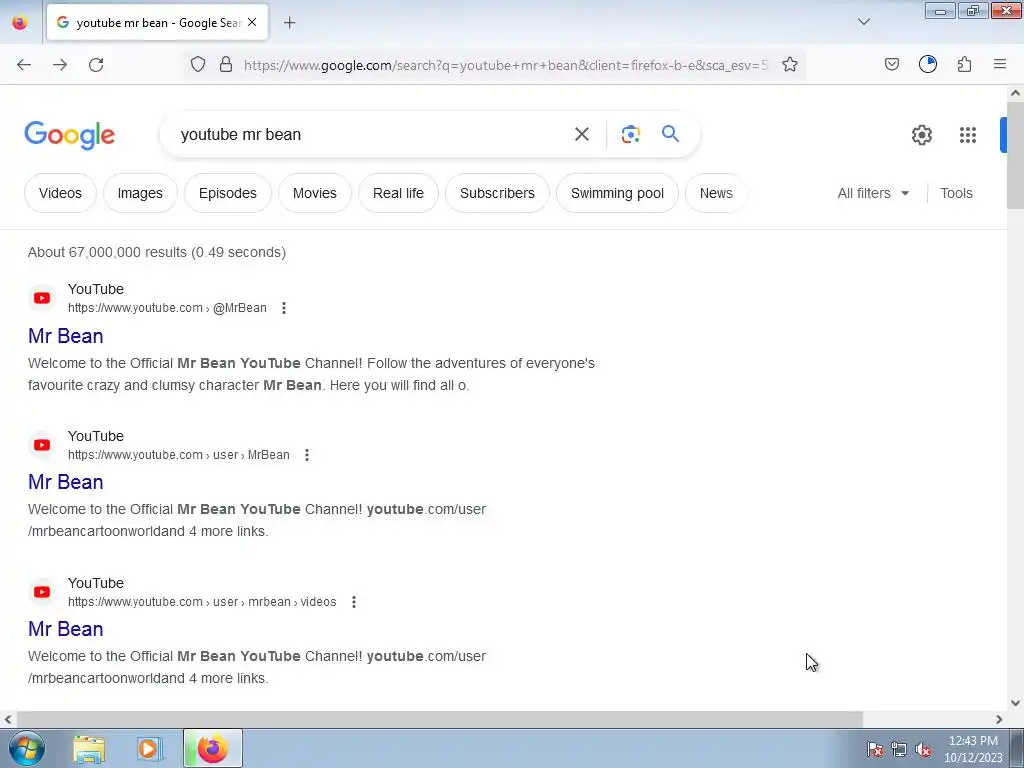The image size is (1024, 768).
Task: Select the Real life filter chip
Action: point(398,193)
